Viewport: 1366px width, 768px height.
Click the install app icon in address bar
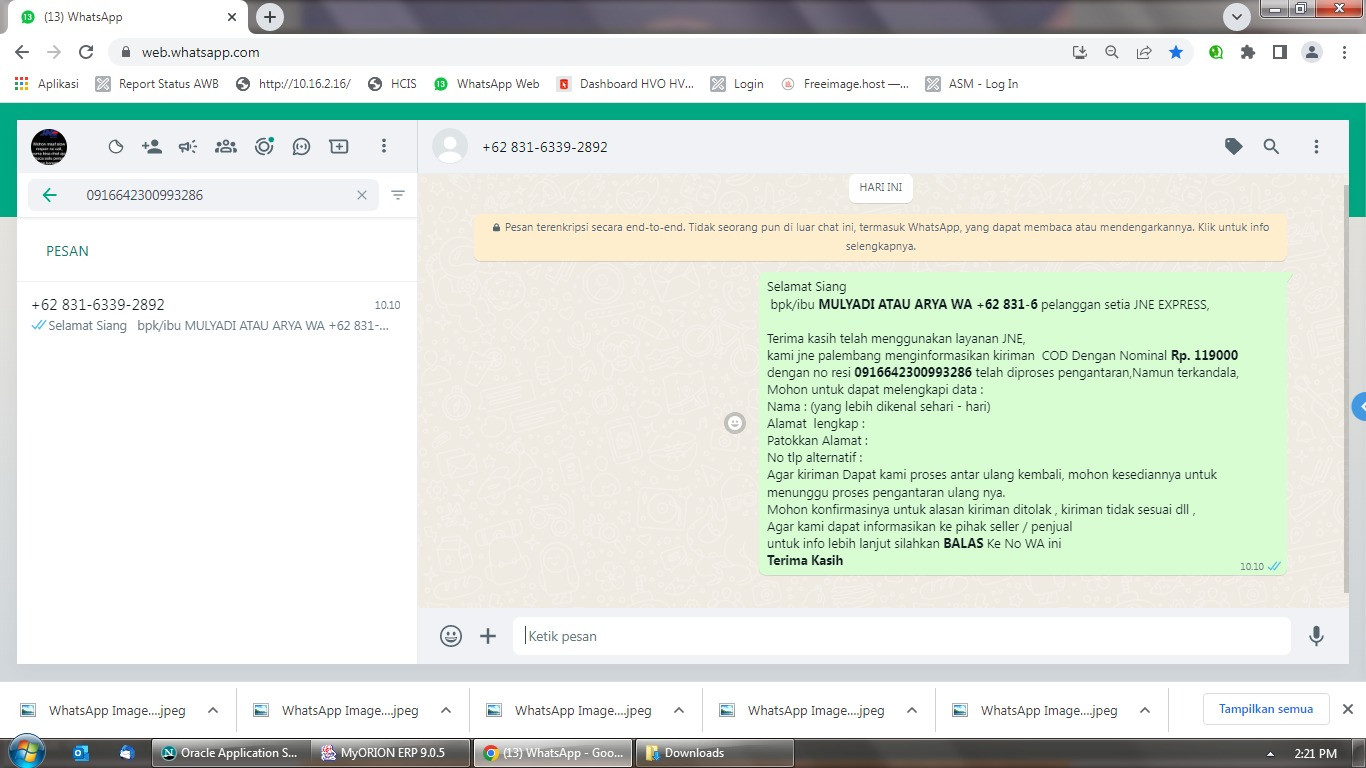[1079, 52]
